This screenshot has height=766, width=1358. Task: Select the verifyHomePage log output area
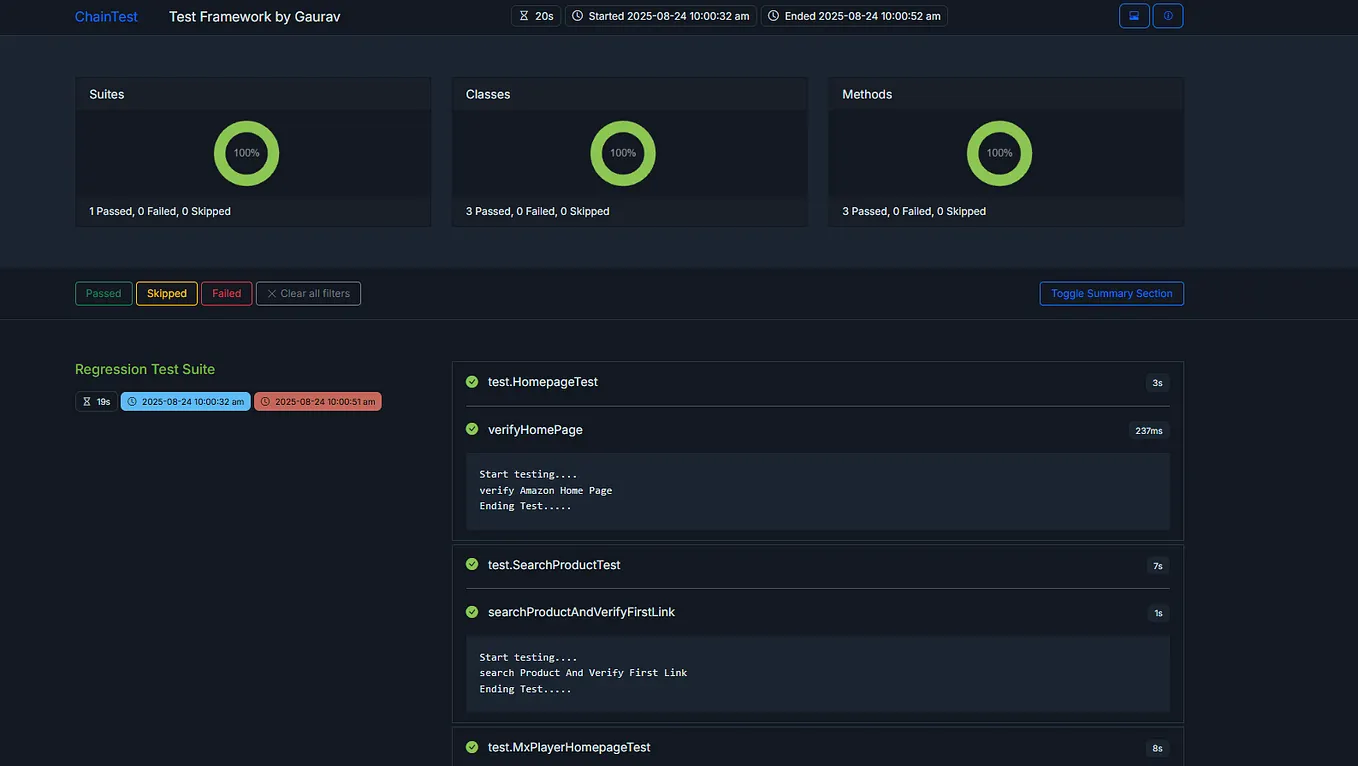click(x=817, y=490)
